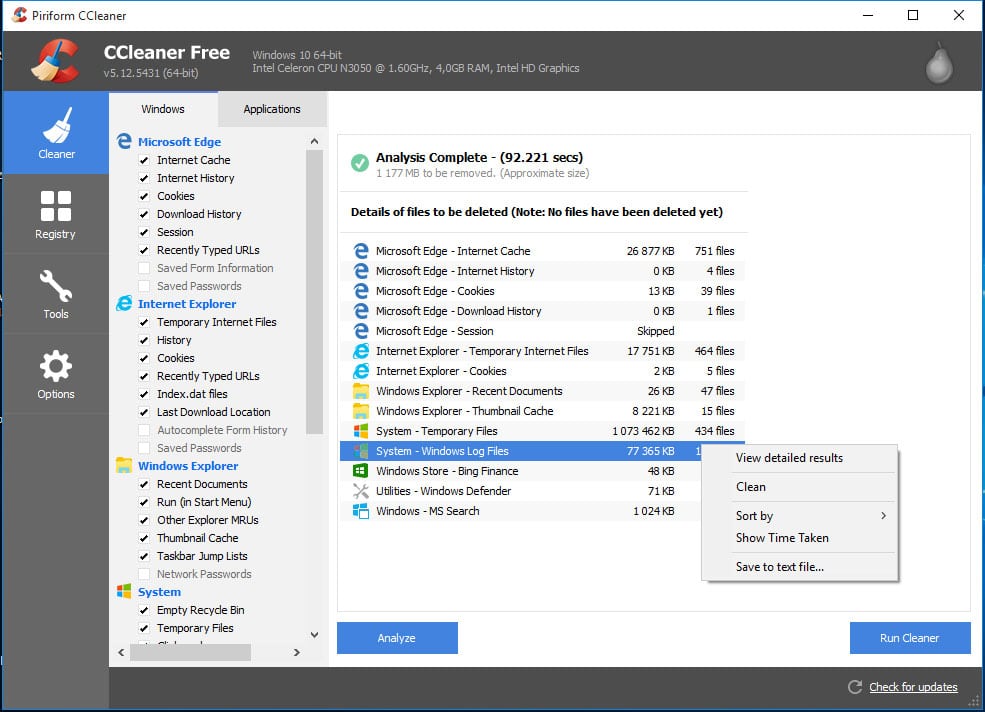
Task: Click Edge icon on Session result row
Action: tap(361, 331)
